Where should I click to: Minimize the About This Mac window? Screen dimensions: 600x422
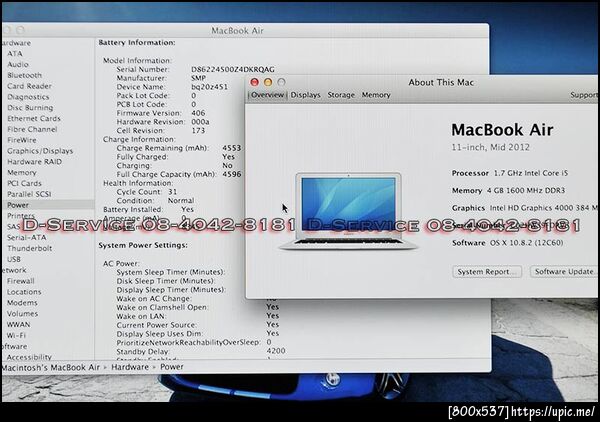tap(268, 82)
